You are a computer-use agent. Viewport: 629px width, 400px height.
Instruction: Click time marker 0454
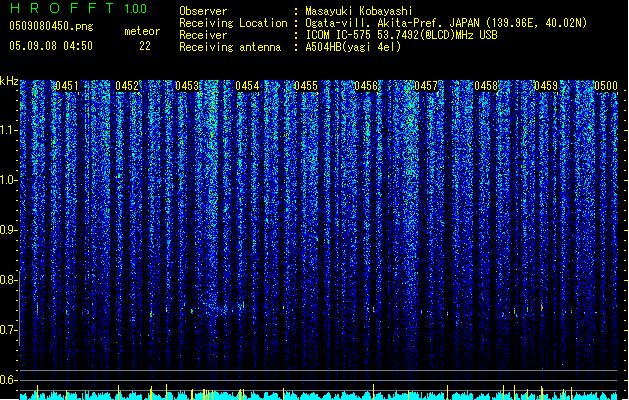tap(247, 86)
